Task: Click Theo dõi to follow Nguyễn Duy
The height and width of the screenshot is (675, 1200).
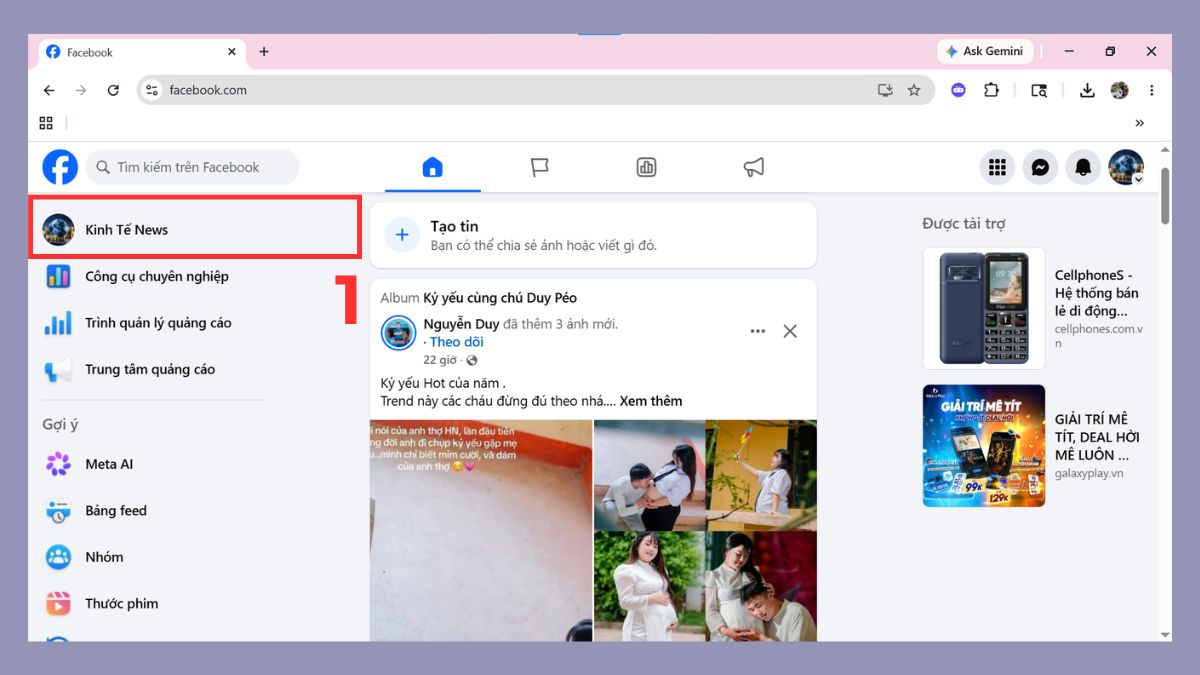Action: pyautogui.click(x=457, y=342)
